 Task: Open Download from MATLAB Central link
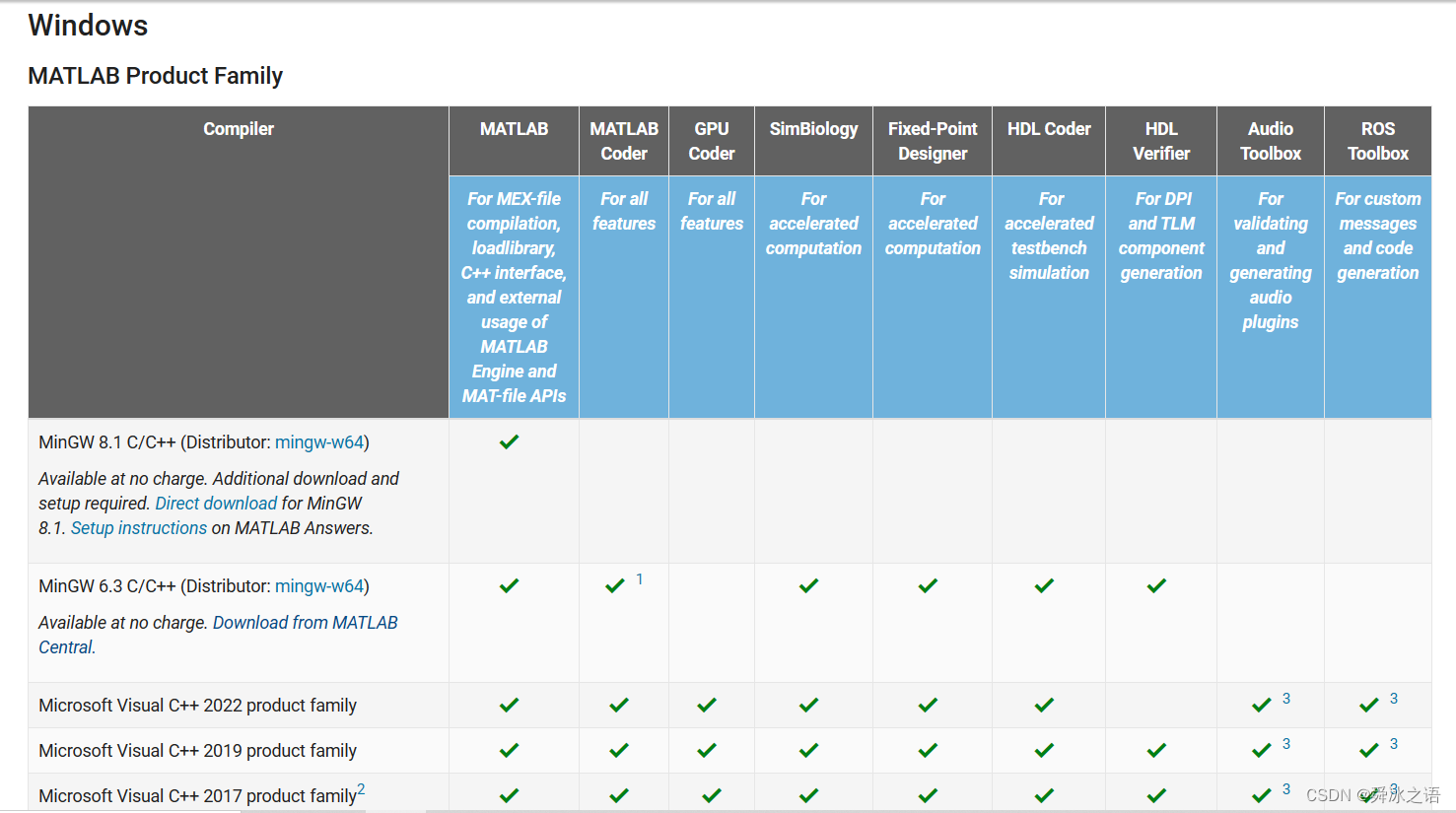point(218,635)
